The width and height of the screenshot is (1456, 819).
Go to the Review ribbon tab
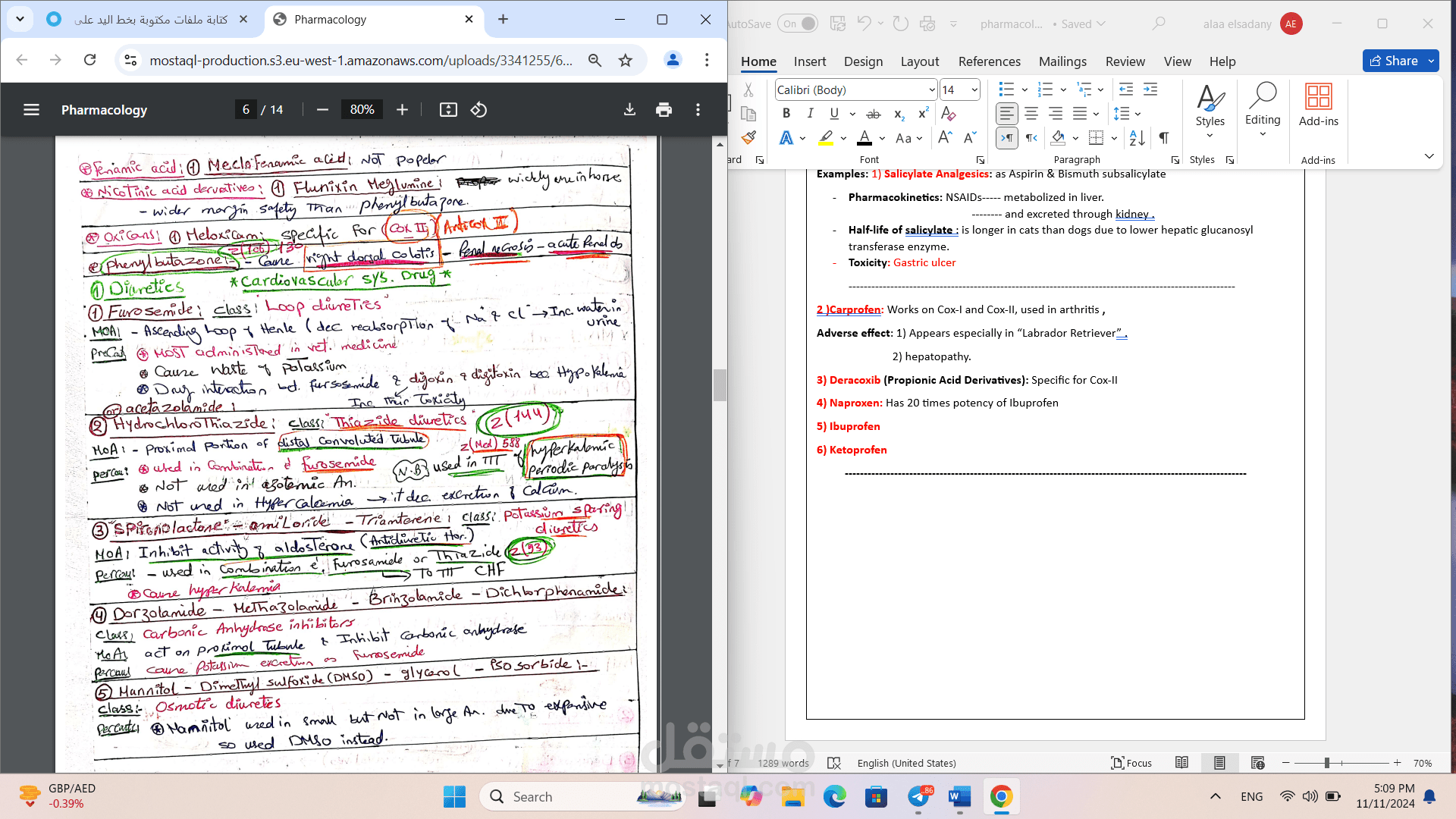(1125, 61)
